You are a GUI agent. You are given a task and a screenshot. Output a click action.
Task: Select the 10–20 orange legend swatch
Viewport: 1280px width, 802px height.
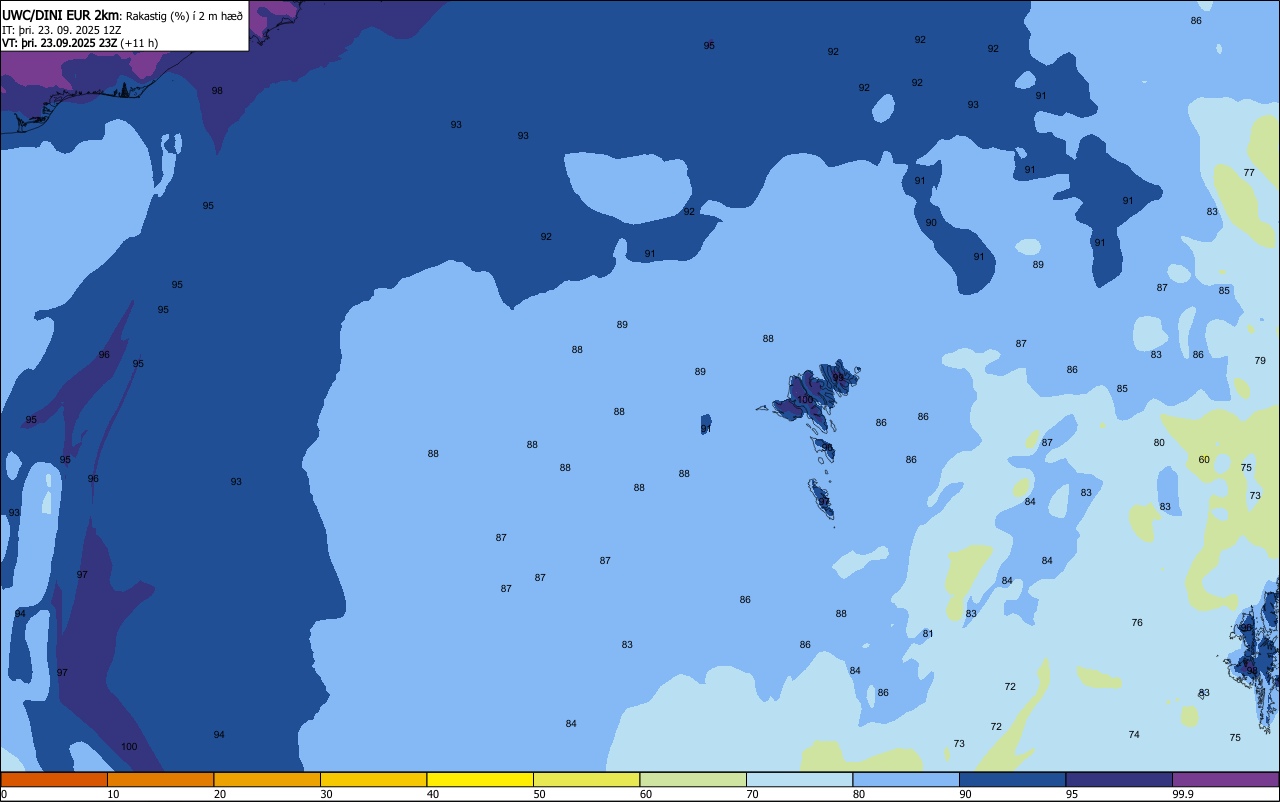[160, 779]
